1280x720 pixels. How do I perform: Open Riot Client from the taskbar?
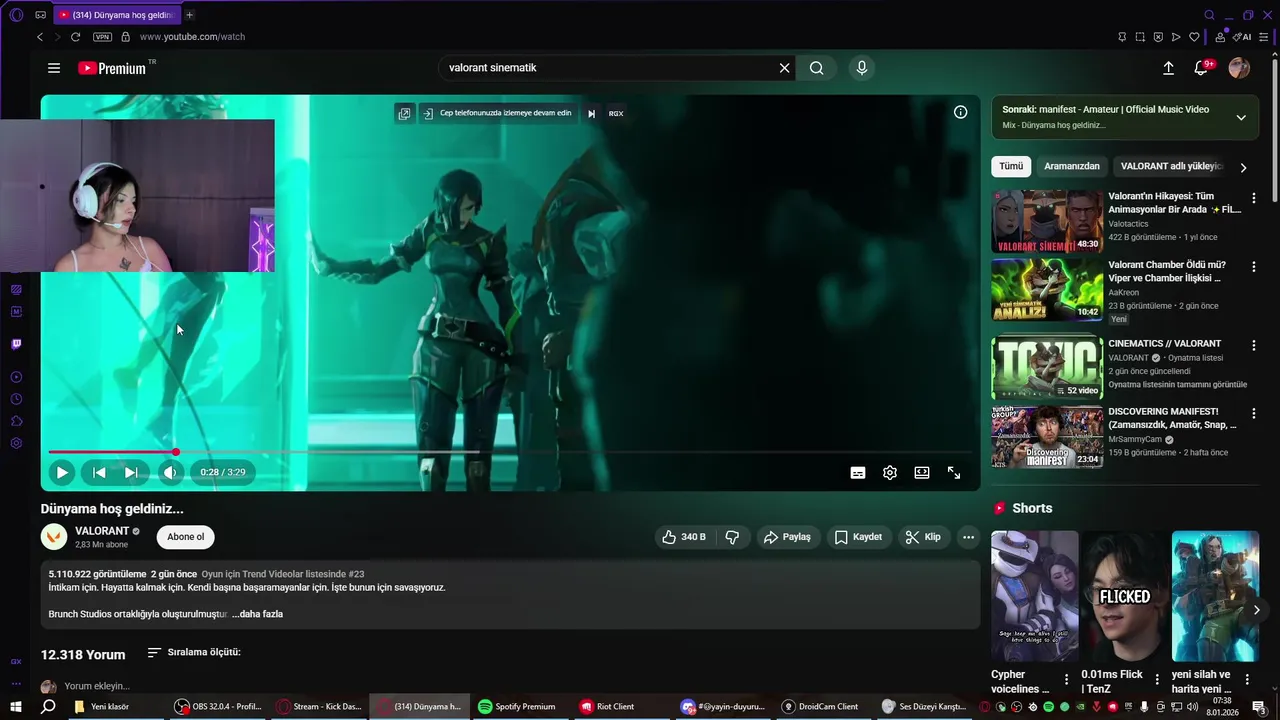coord(607,706)
